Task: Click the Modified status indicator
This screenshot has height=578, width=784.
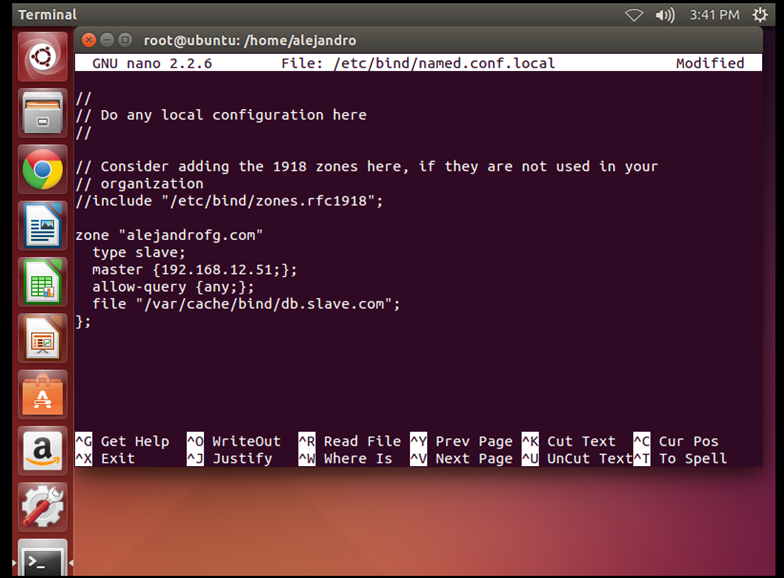Action: [710, 64]
